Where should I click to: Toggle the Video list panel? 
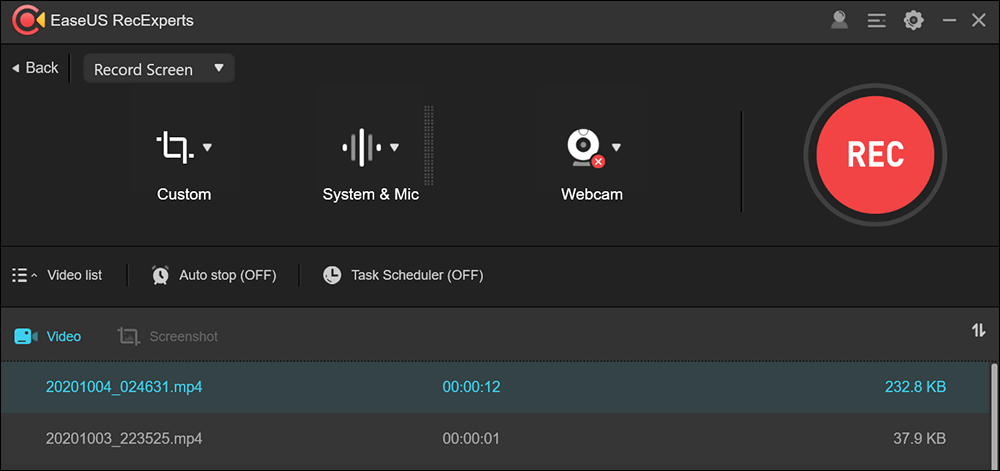click(x=57, y=275)
